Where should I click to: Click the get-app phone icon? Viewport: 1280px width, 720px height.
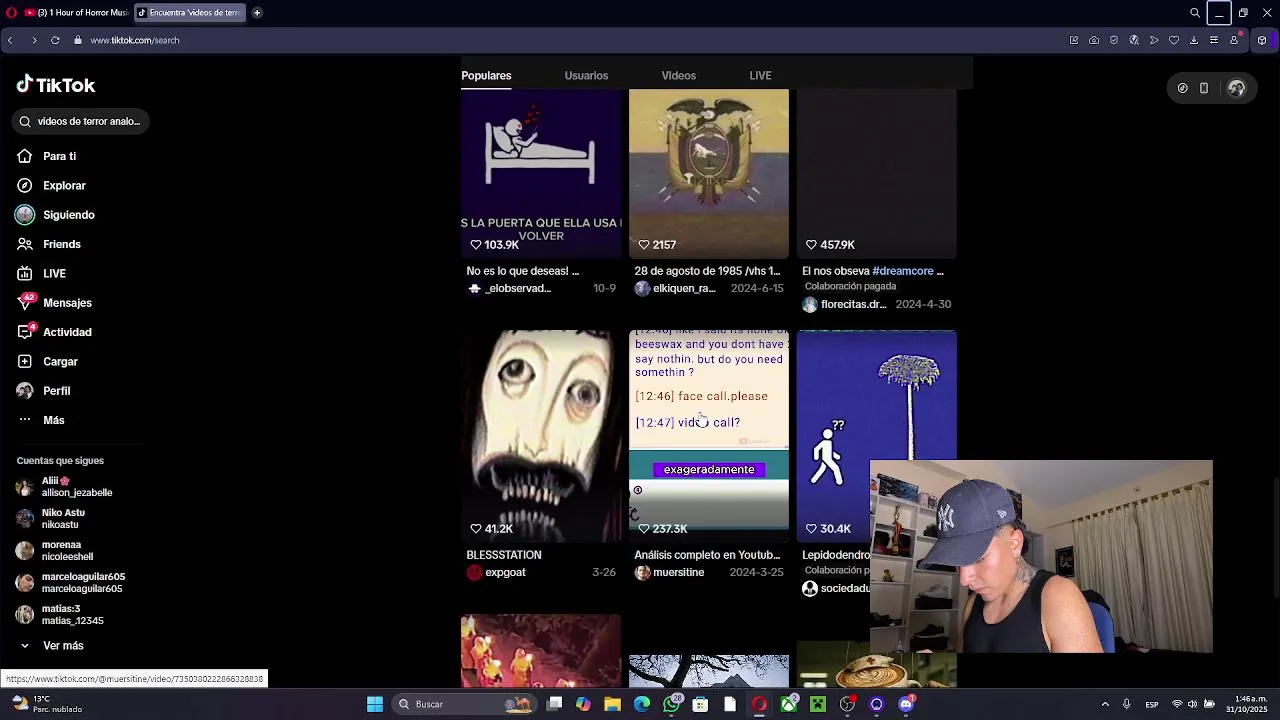click(1204, 88)
